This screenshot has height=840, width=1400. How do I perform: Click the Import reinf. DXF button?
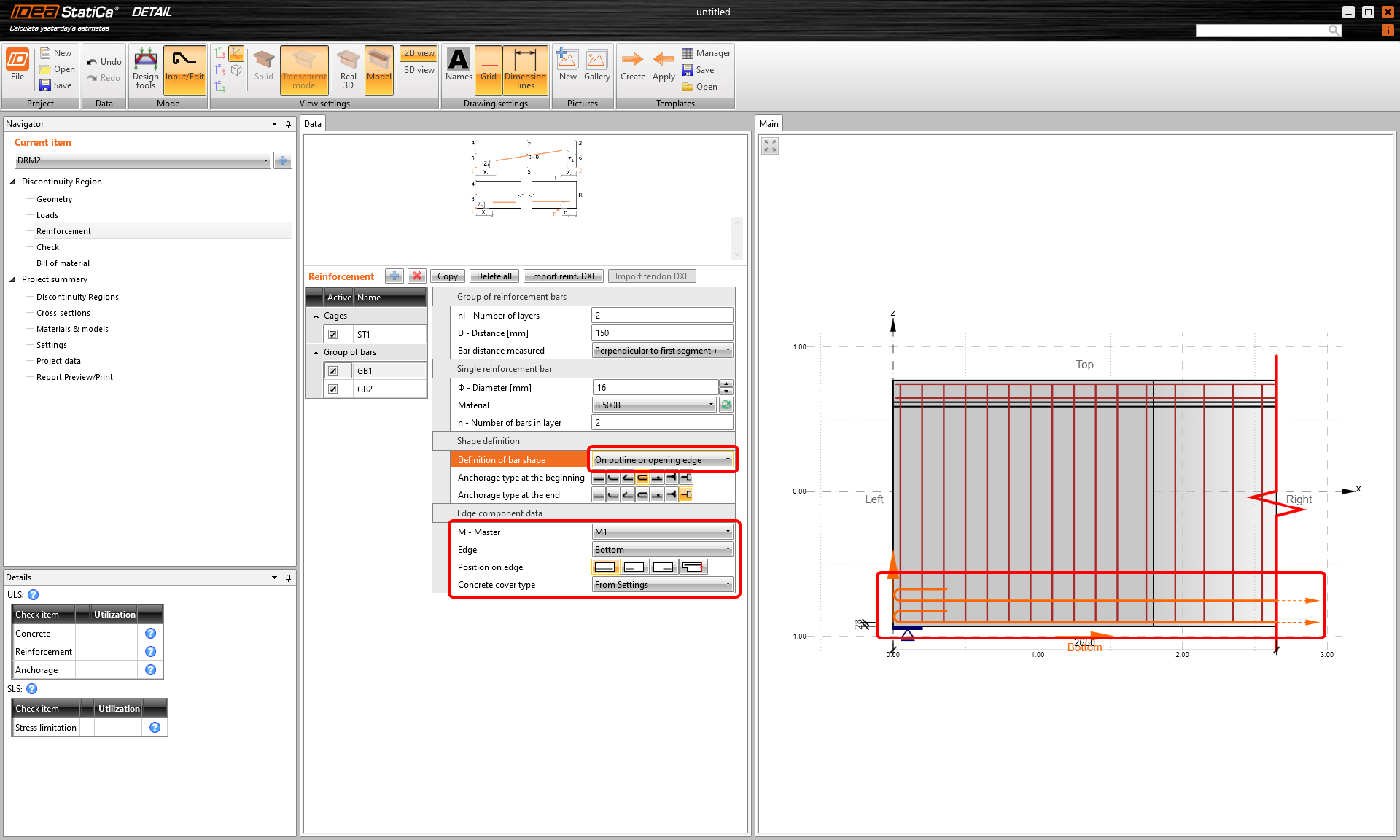point(563,276)
